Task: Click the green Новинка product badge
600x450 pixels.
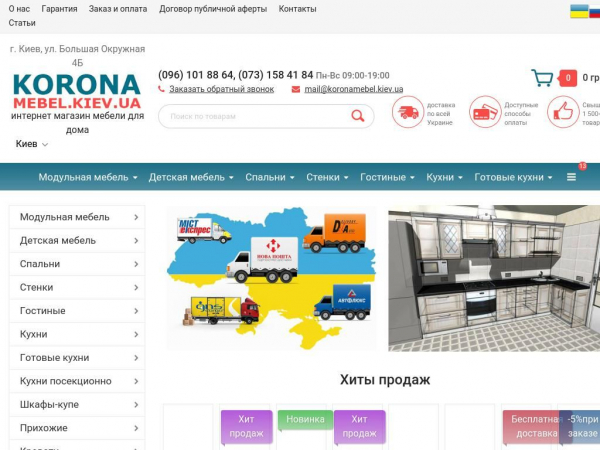Action: 305,419
